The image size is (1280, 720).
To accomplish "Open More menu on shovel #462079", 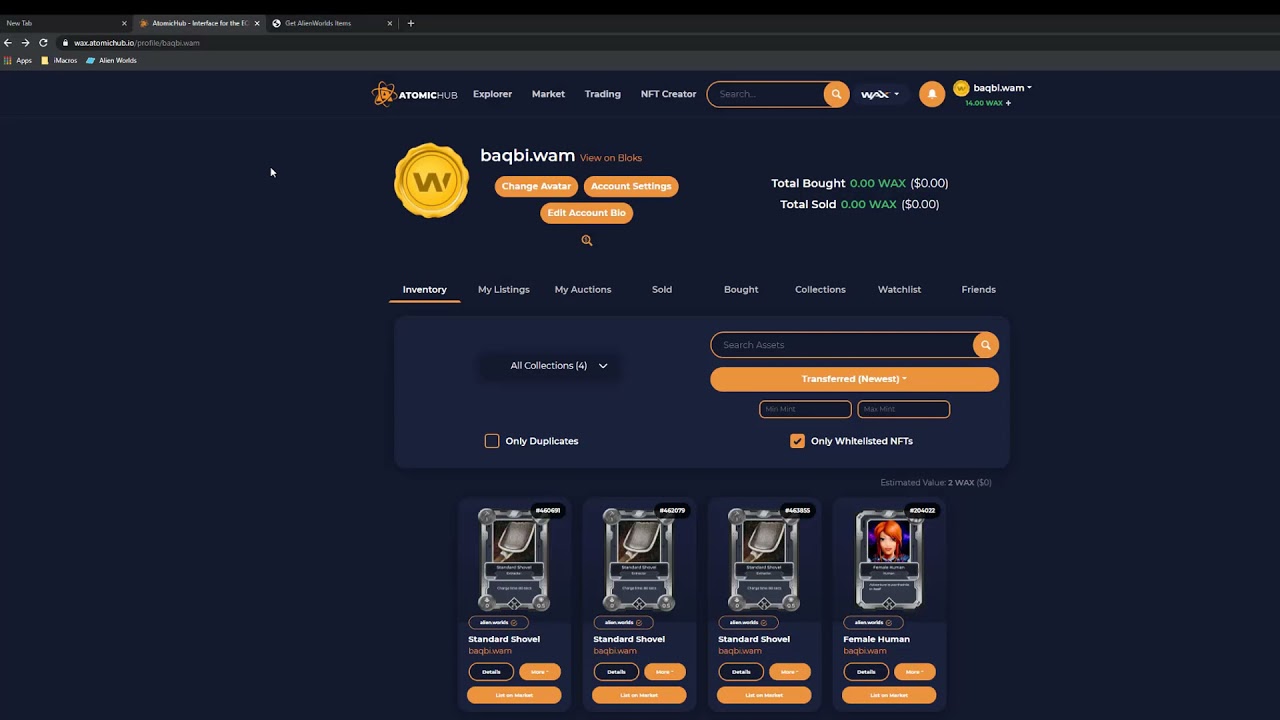I will (x=664, y=672).
